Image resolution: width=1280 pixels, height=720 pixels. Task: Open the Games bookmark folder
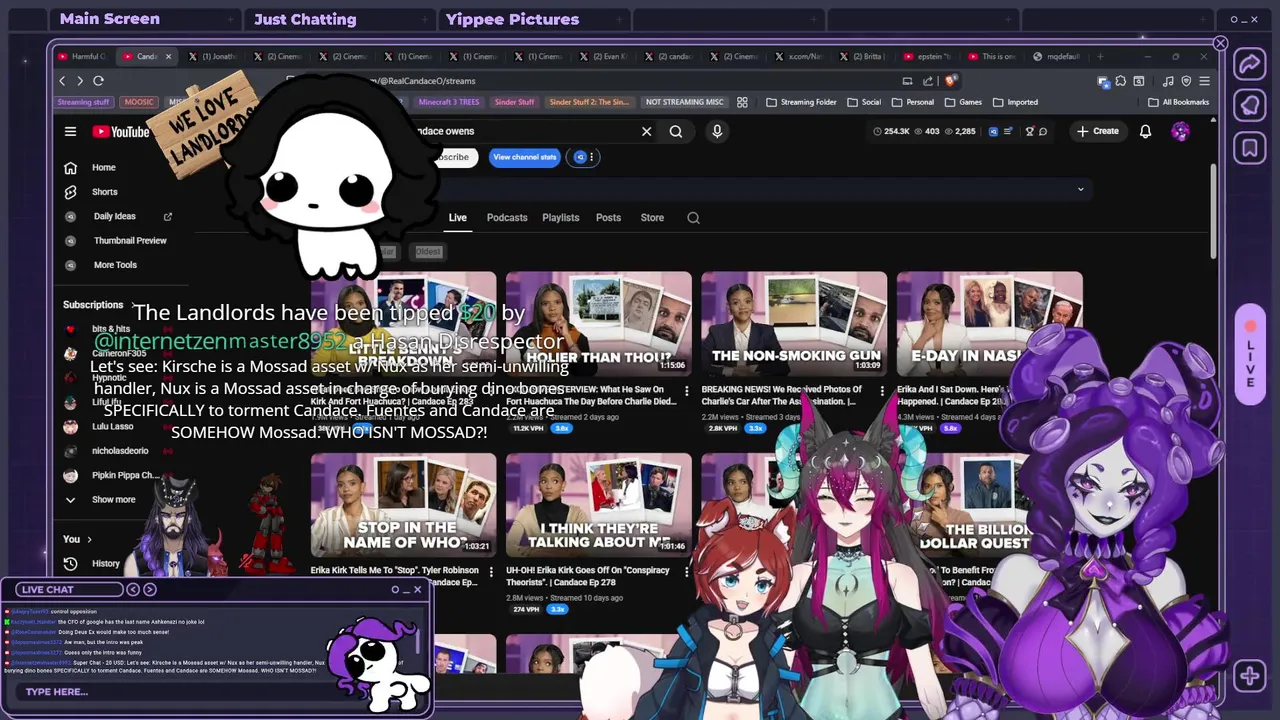(964, 102)
